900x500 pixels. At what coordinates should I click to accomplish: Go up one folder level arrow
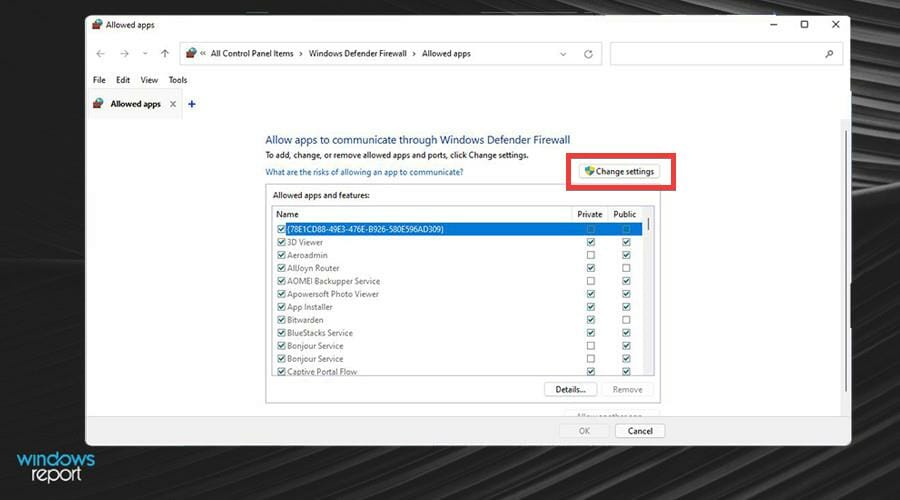[165, 54]
